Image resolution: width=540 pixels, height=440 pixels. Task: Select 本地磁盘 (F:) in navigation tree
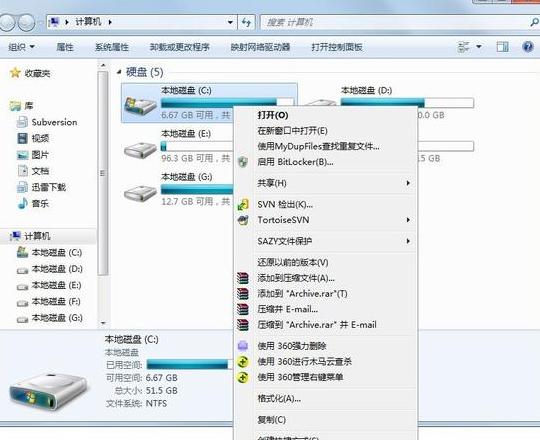pyautogui.click(x=50, y=302)
